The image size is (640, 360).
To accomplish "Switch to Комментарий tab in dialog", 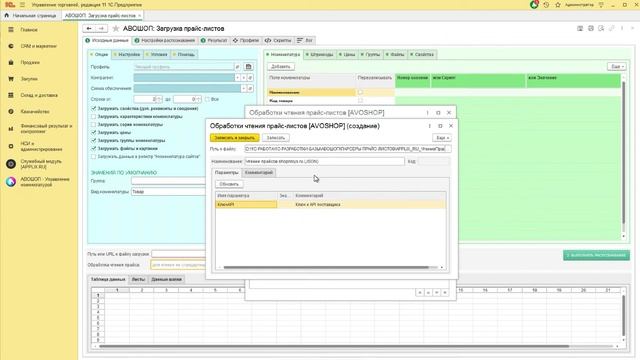I will [259, 173].
